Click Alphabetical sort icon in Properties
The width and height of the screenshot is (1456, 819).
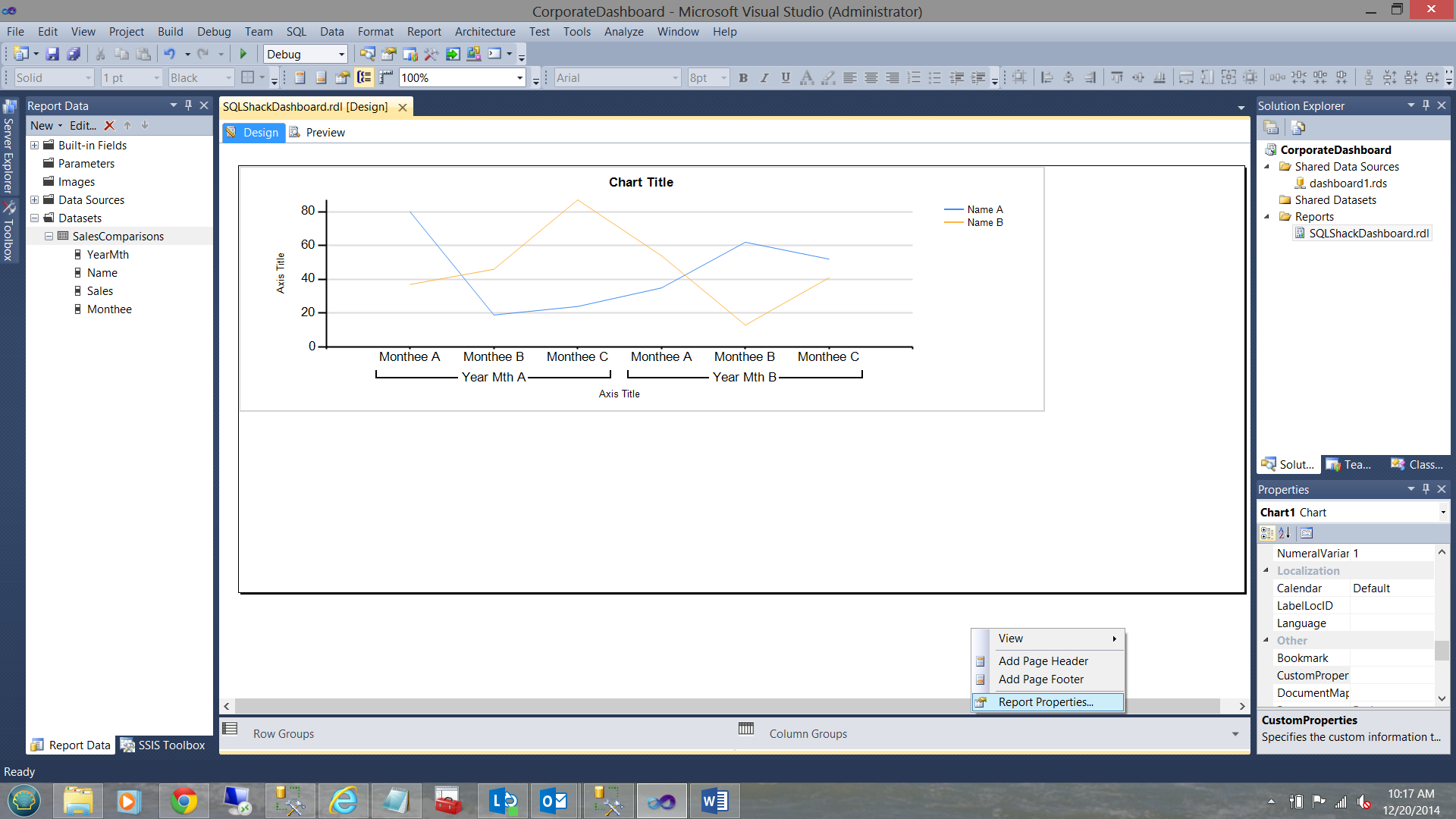(x=1285, y=533)
